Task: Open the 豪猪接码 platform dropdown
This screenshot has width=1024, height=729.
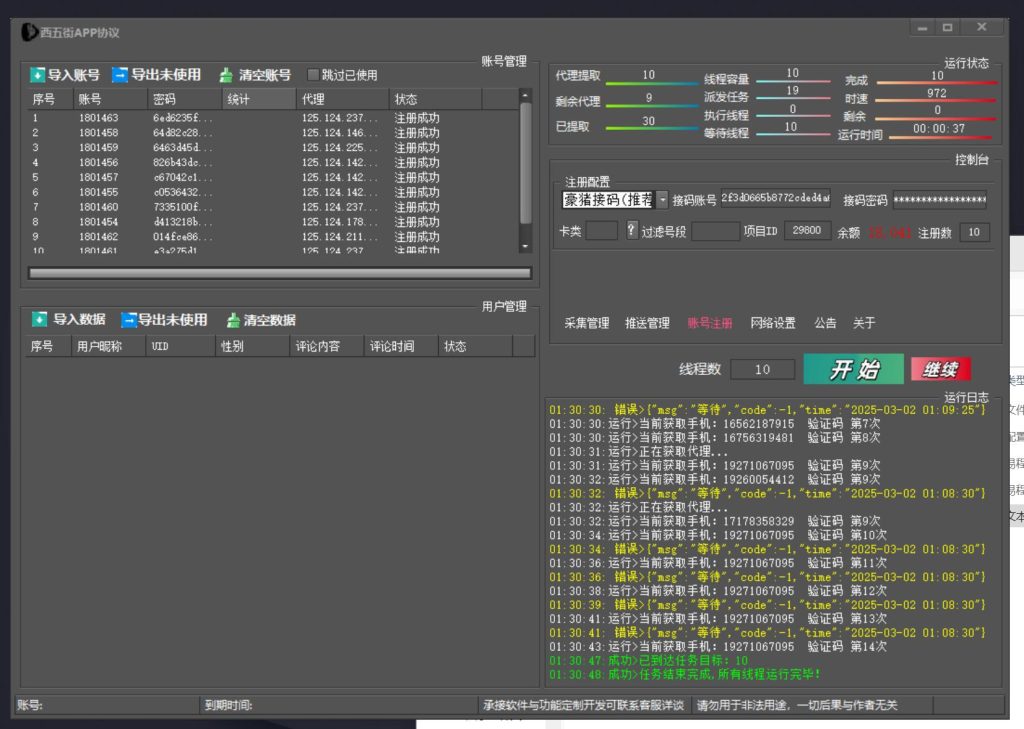Action: 662,200
